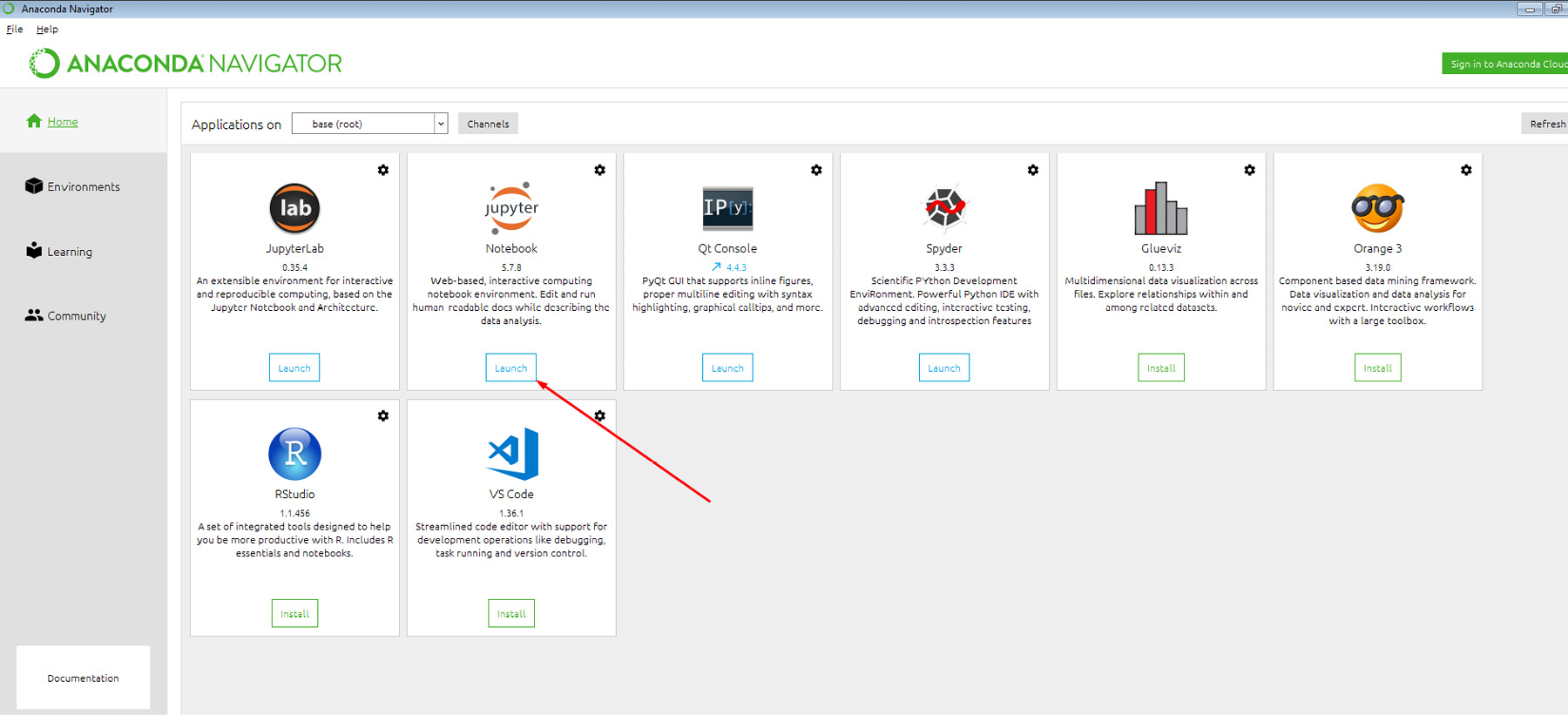The height and width of the screenshot is (715, 1568).
Task: Click the Channels button
Action: (x=488, y=124)
